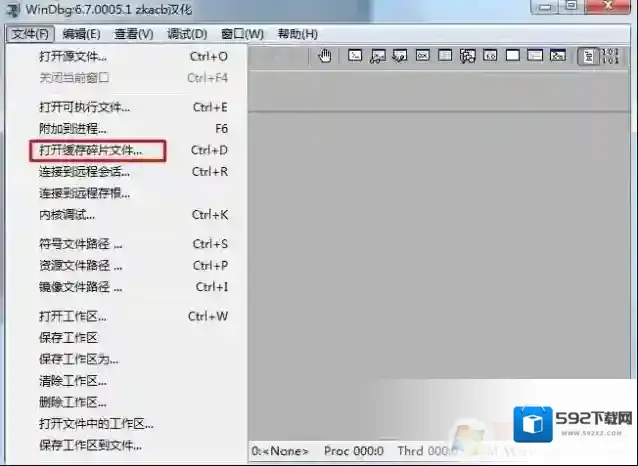
Task: Open the Locals window toolbar icon
Action: pyautogui.click(x=399, y=56)
